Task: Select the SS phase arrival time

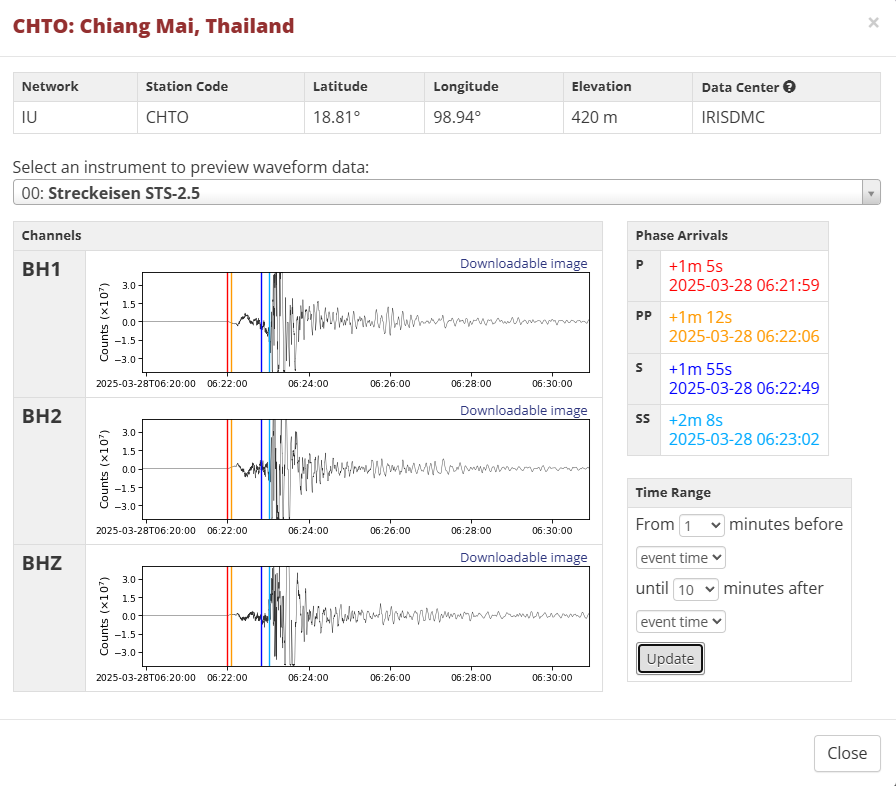Action: click(744, 439)
